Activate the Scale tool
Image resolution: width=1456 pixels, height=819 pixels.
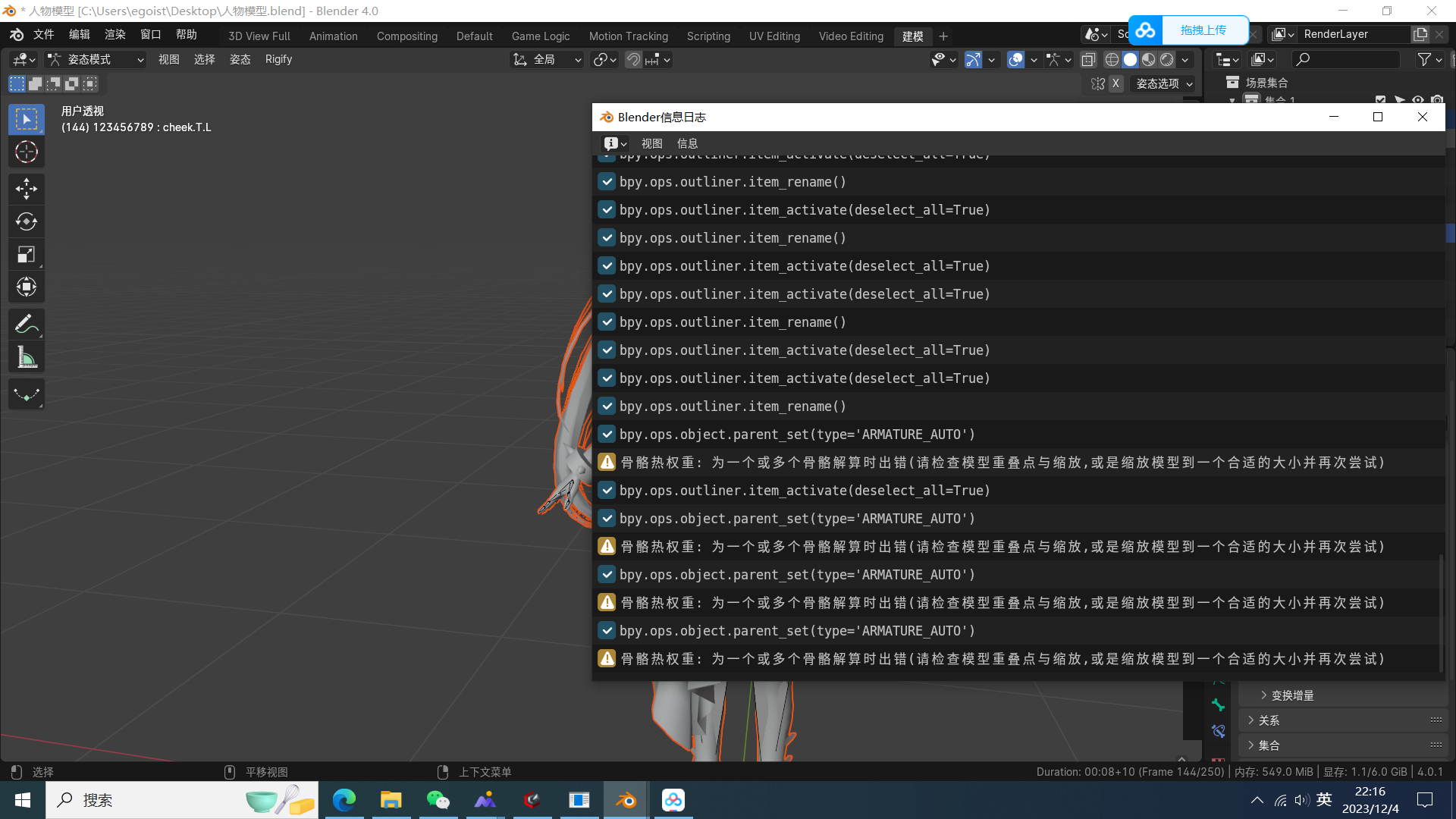pos(27,254)
